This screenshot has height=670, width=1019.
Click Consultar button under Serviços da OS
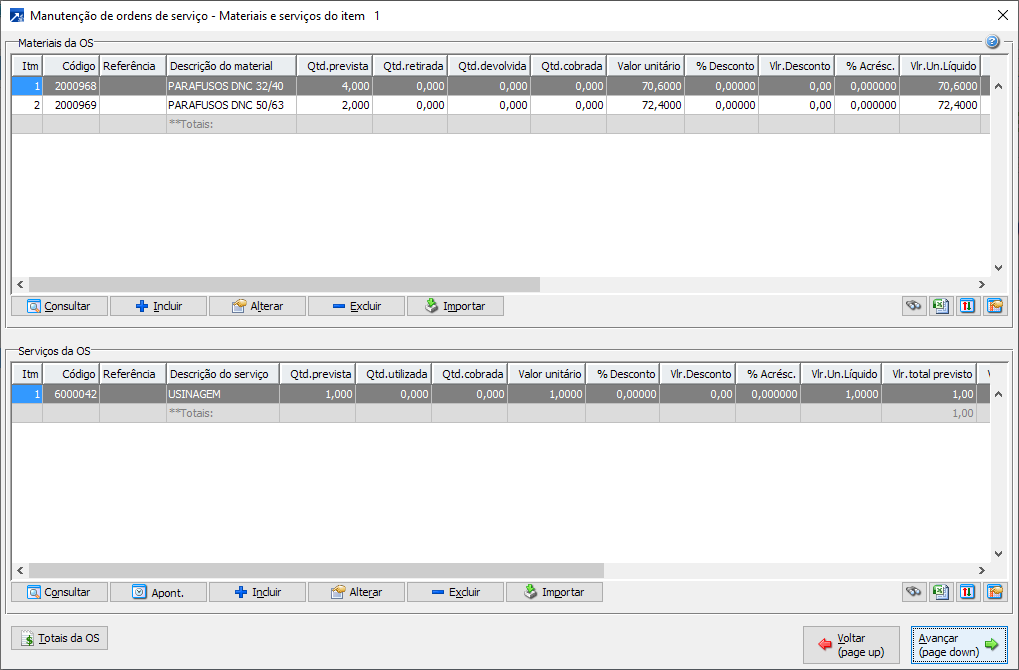click(x=60, y=592)
